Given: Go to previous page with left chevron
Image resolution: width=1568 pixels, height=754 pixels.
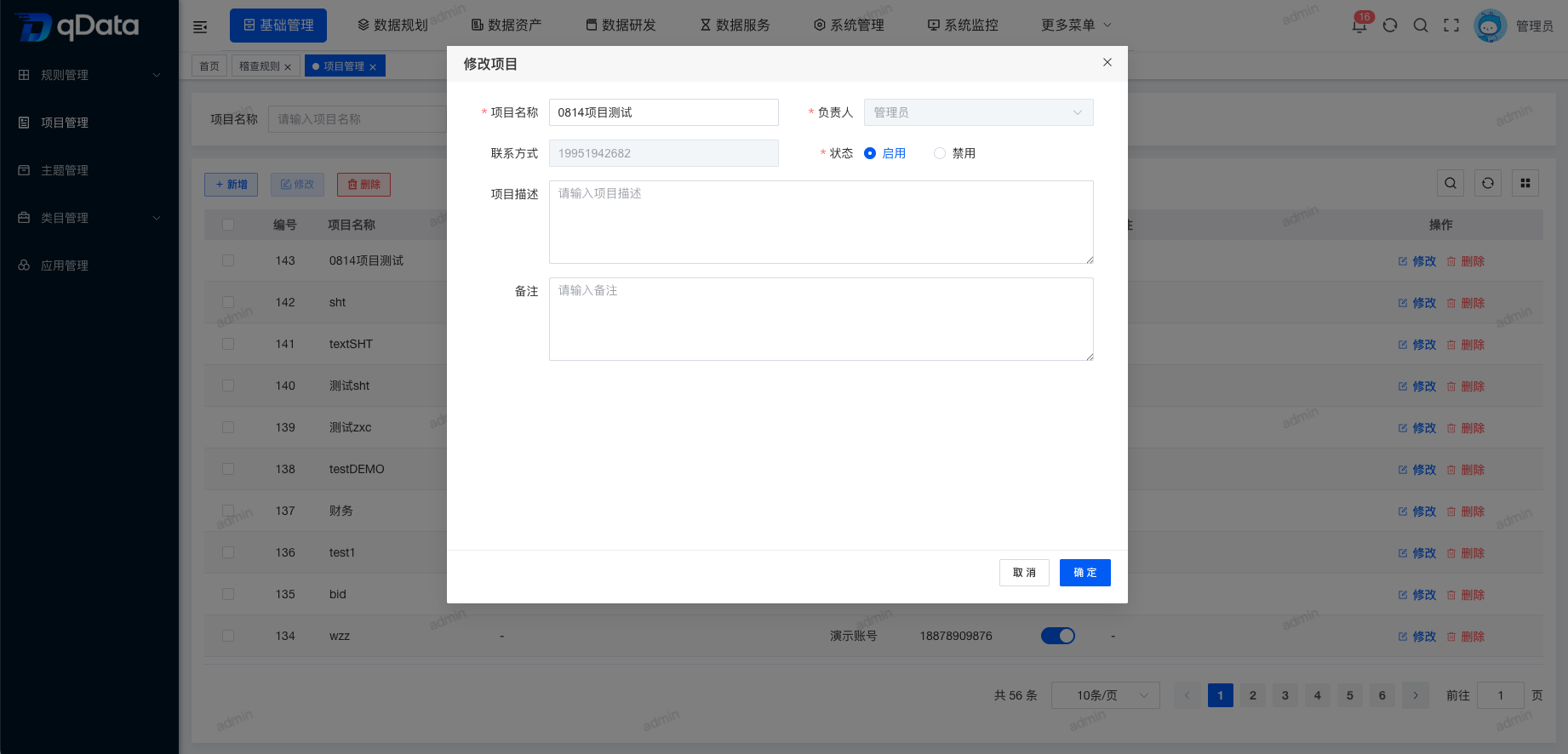Looking at the screenshot, I should [1187, 695].
